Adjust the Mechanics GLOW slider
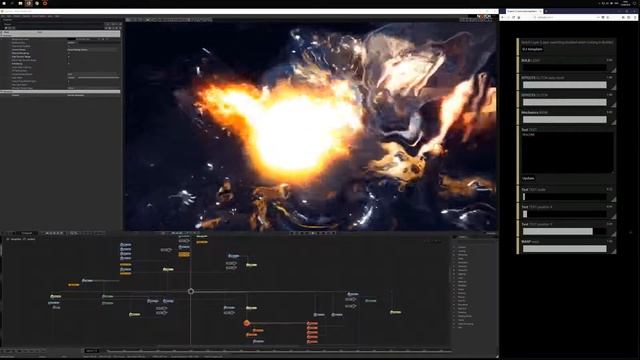The height and width of the screenshot is (360, 640). 565,119
